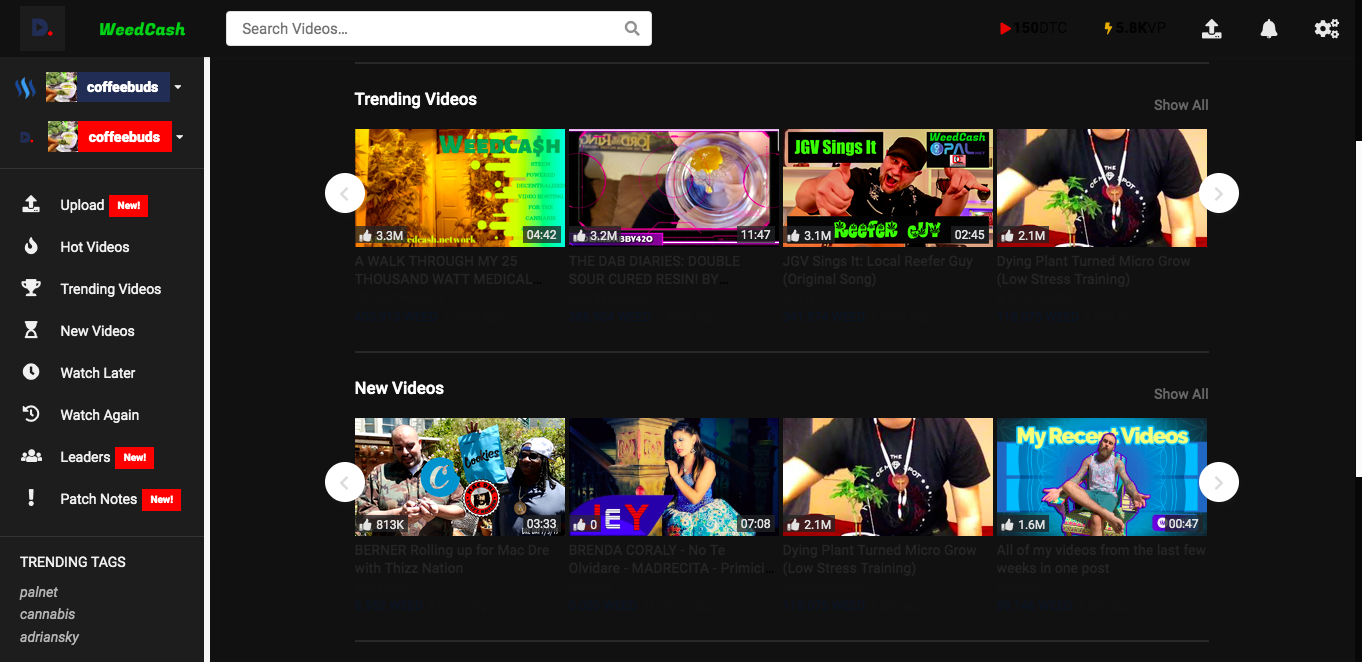
Task: Click the DTube logo icon
Action: (x=43, y=29)
